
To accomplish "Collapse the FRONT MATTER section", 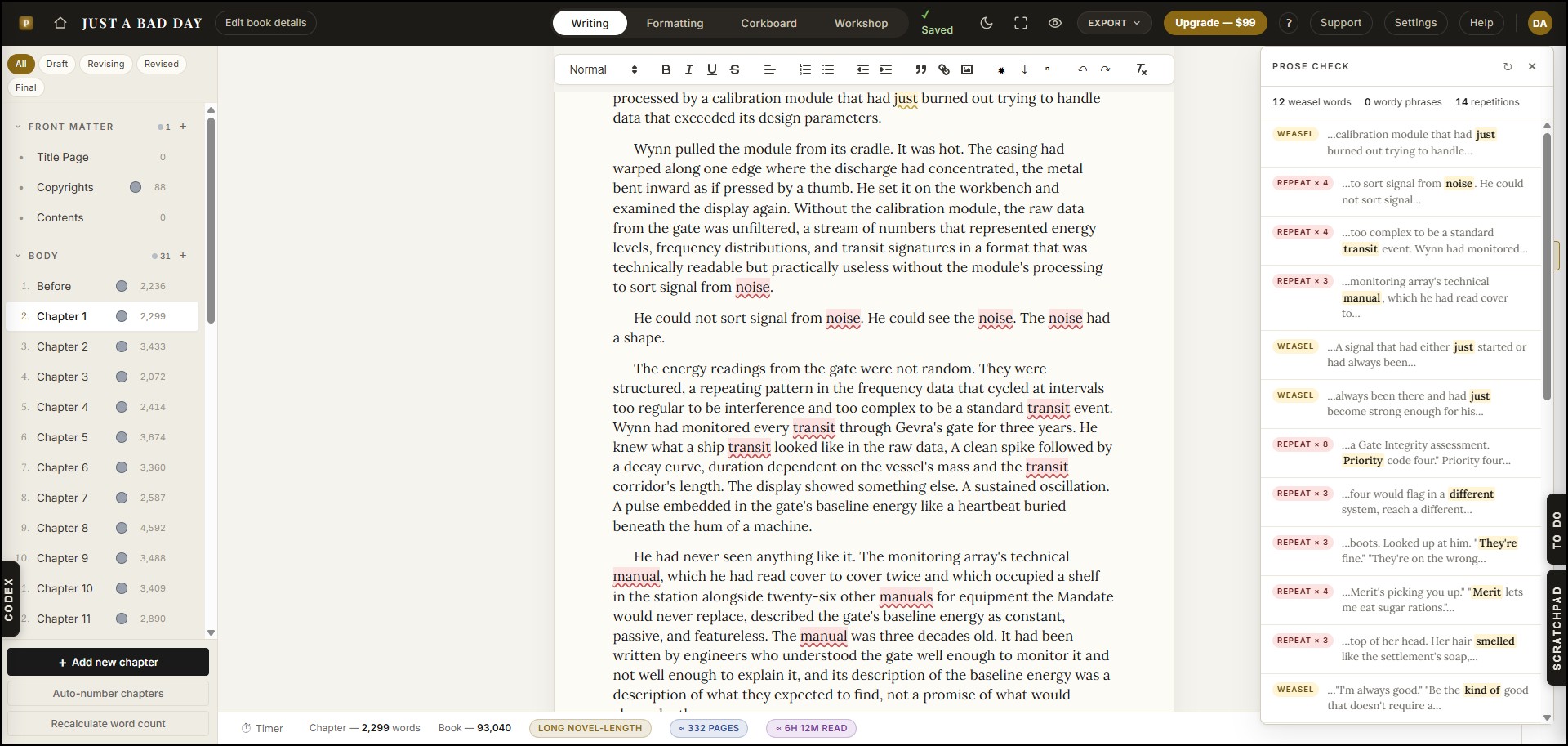I will click(18, 127).
